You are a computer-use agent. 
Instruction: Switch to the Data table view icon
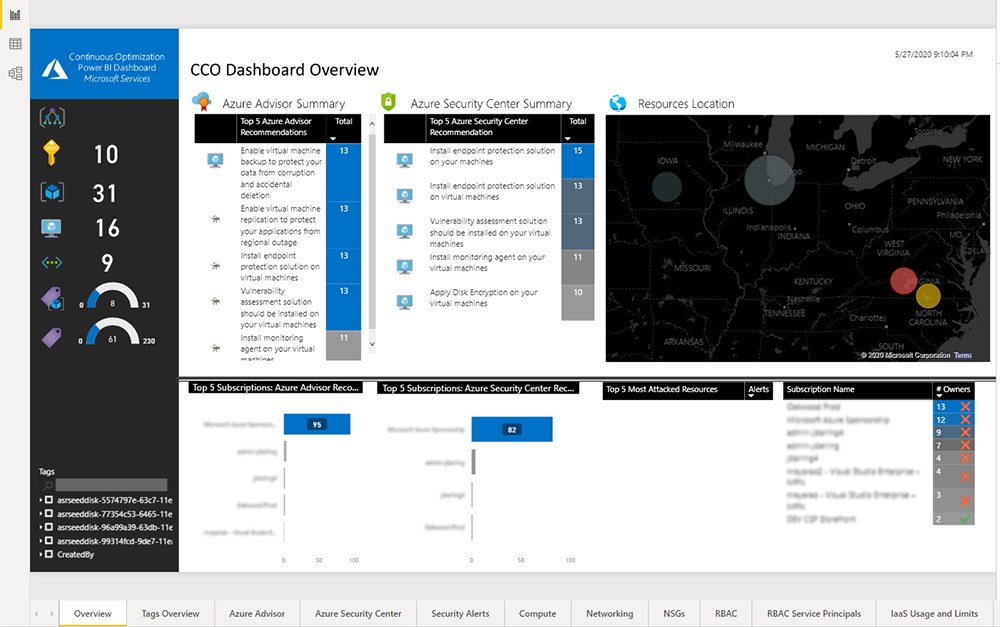[15, 43]
